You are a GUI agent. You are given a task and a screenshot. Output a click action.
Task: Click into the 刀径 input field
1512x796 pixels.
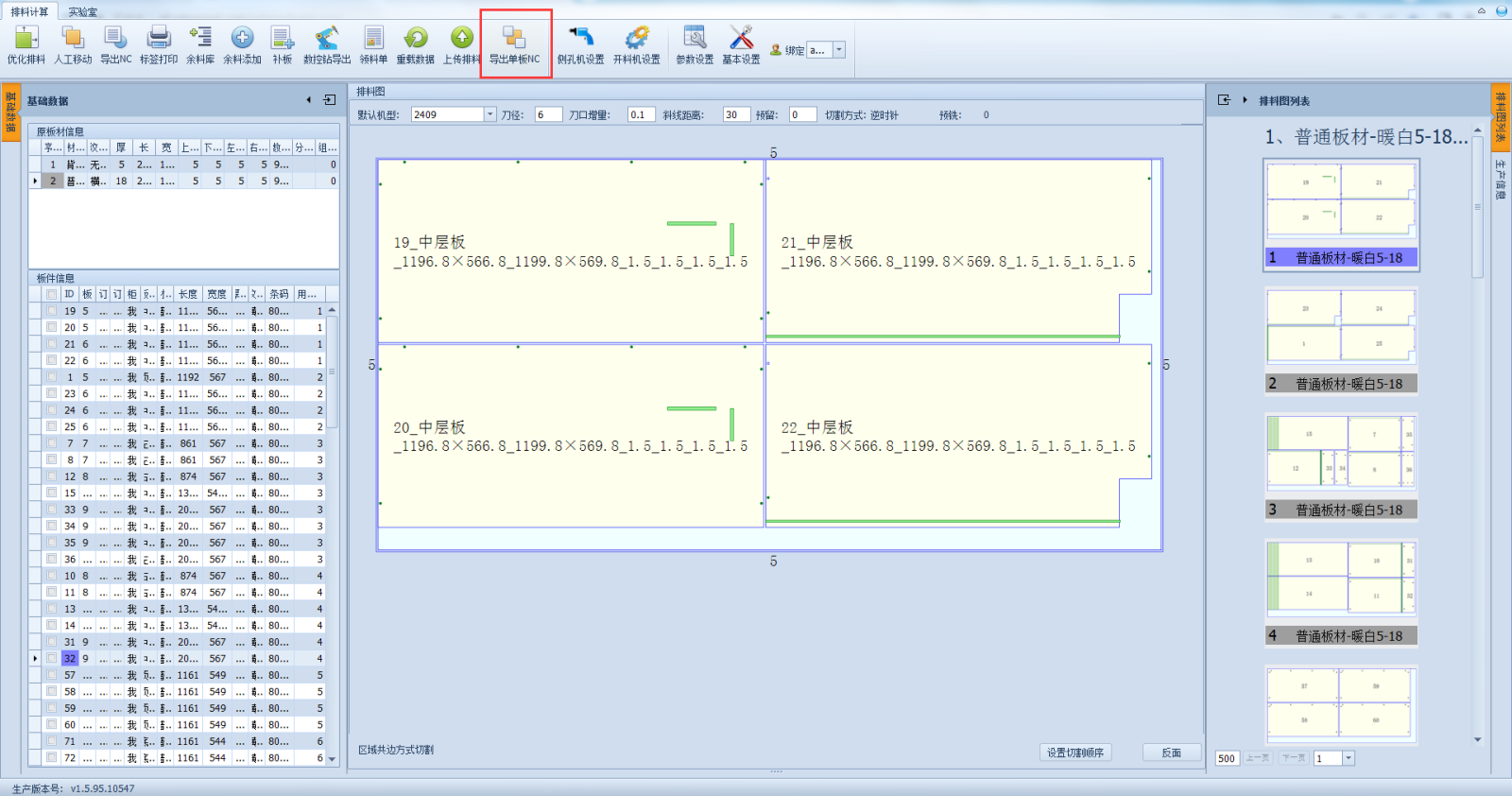(x=548, y=114)
